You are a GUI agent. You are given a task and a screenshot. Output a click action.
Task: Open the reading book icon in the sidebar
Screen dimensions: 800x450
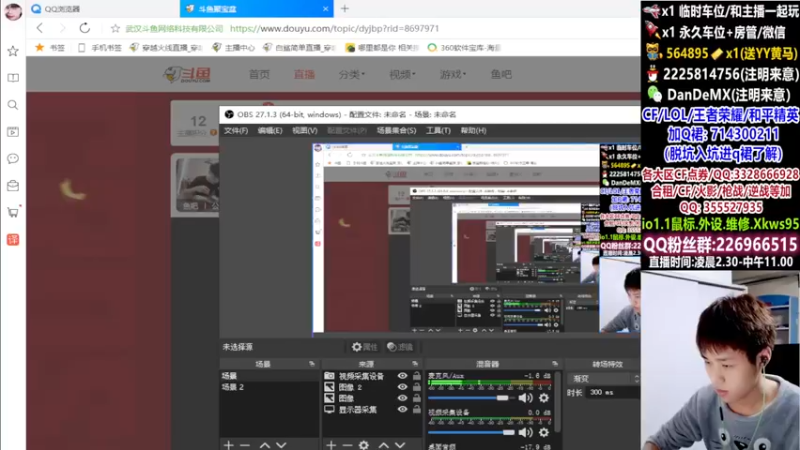click(13, 78)
